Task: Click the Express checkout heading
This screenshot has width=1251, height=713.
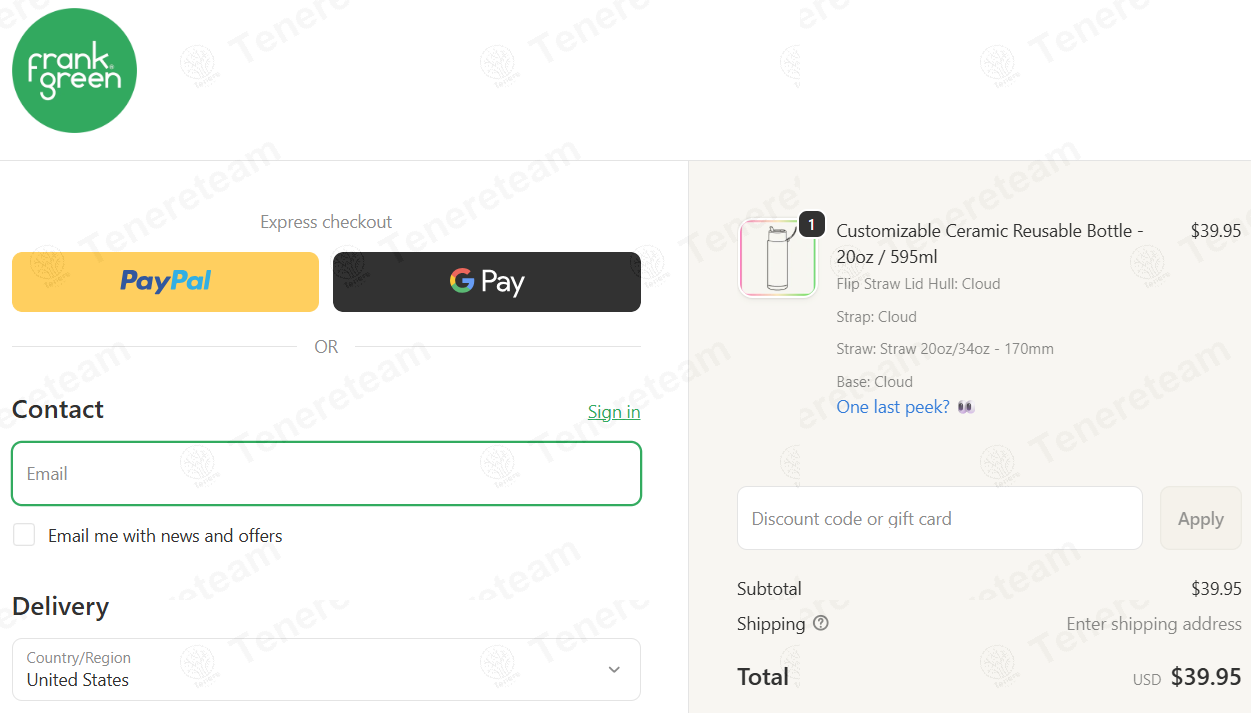Action: pos(326,222)
